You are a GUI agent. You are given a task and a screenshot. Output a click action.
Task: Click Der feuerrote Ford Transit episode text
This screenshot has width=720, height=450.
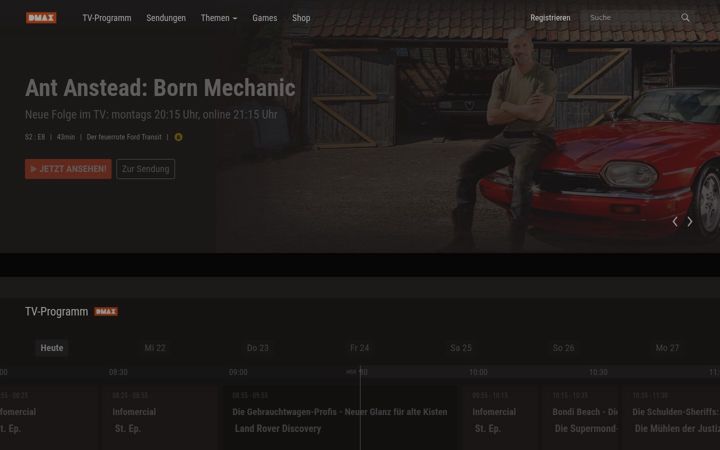point(124,137)
